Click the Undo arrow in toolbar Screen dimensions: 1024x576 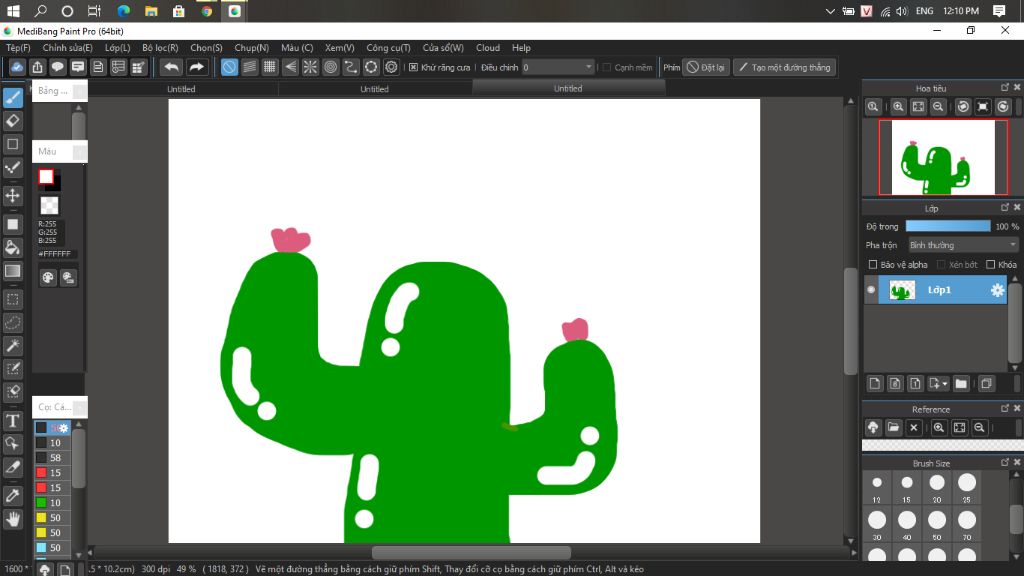tap(171, 67)
